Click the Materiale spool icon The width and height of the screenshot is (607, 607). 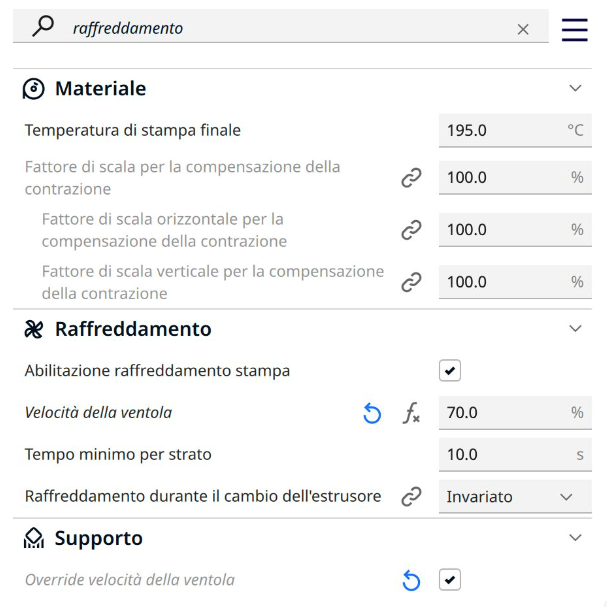34,89
